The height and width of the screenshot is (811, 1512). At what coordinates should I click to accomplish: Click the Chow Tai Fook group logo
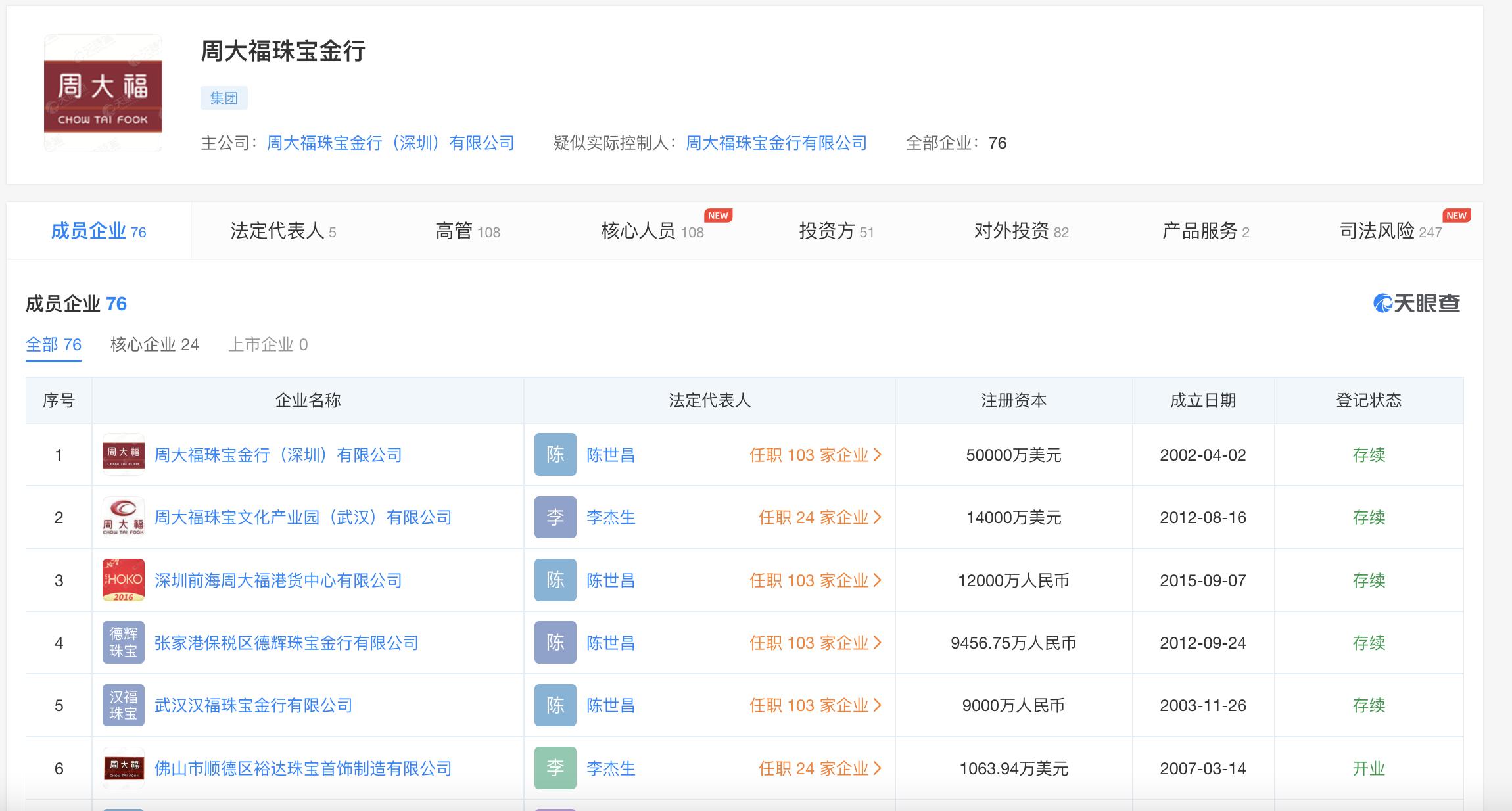coord(103,93)
